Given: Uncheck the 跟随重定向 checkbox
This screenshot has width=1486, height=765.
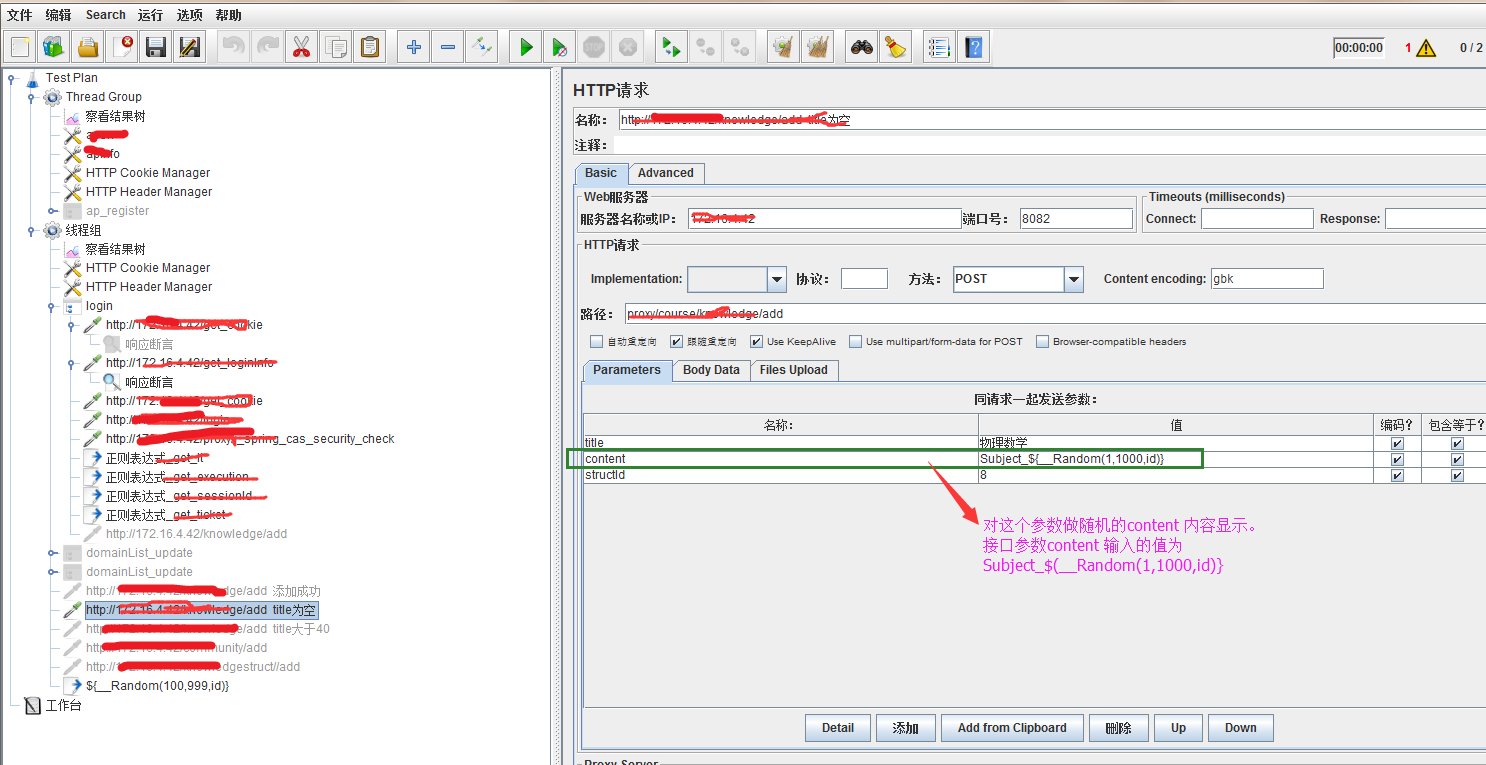Looking at the screenshot, I should [677, 341].
